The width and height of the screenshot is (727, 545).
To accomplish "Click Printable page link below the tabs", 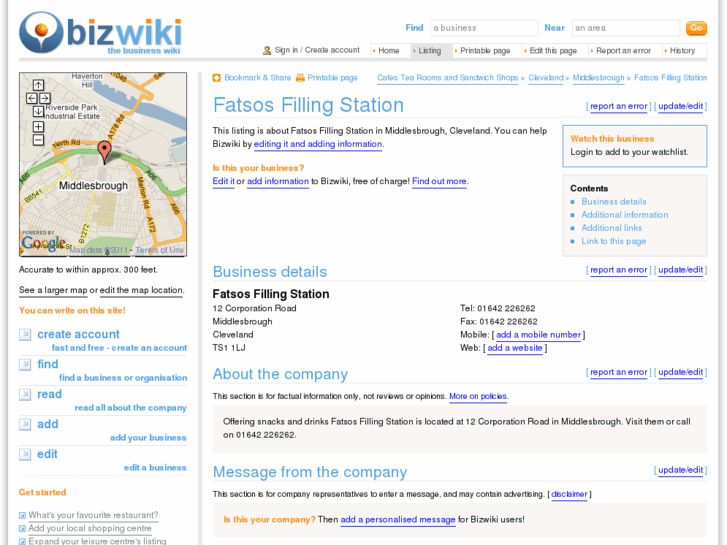I will click(332, 78).
